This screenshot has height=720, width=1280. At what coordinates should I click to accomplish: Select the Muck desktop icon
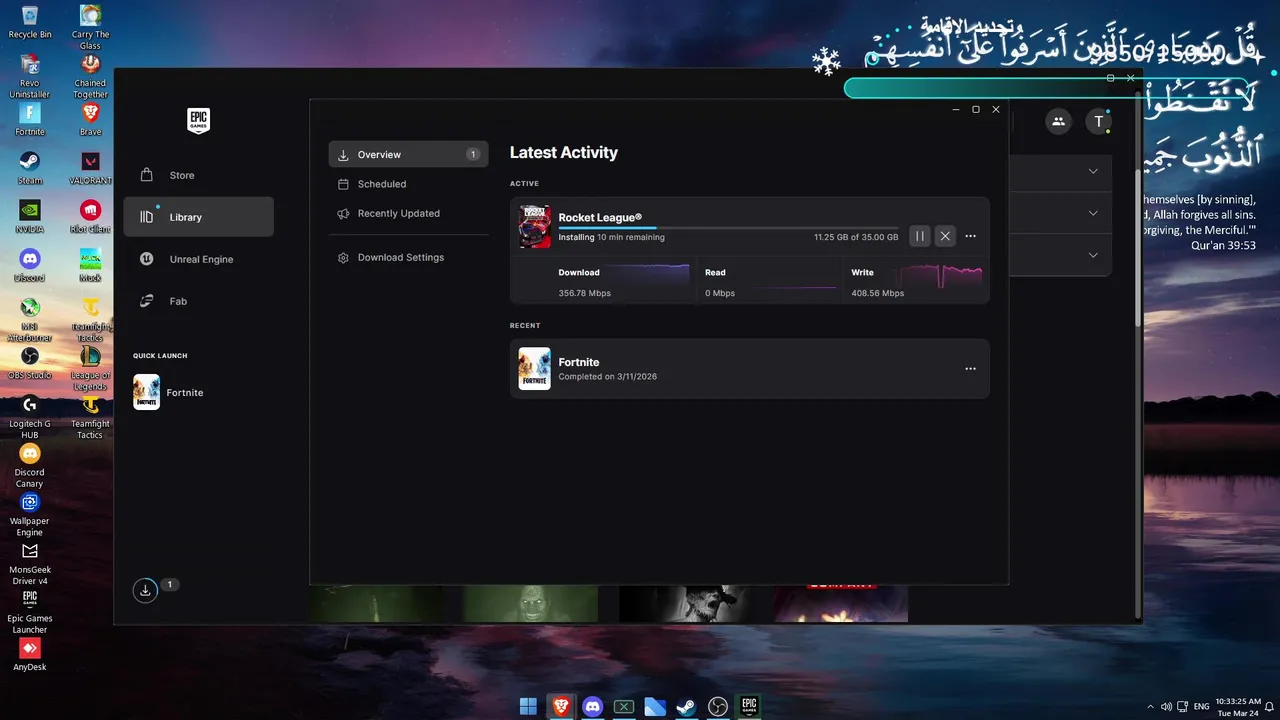90,266
